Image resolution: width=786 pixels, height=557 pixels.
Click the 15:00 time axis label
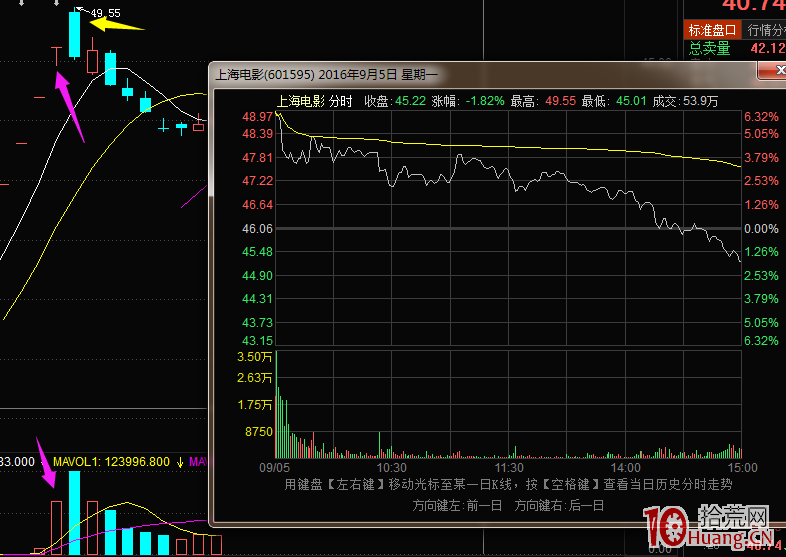(743, 468)
